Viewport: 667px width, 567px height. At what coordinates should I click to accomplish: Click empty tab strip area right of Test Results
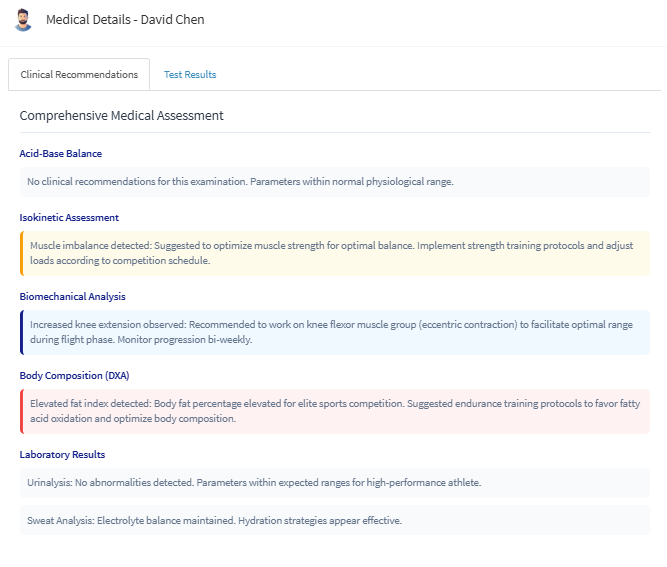click(x=440, y=75)
